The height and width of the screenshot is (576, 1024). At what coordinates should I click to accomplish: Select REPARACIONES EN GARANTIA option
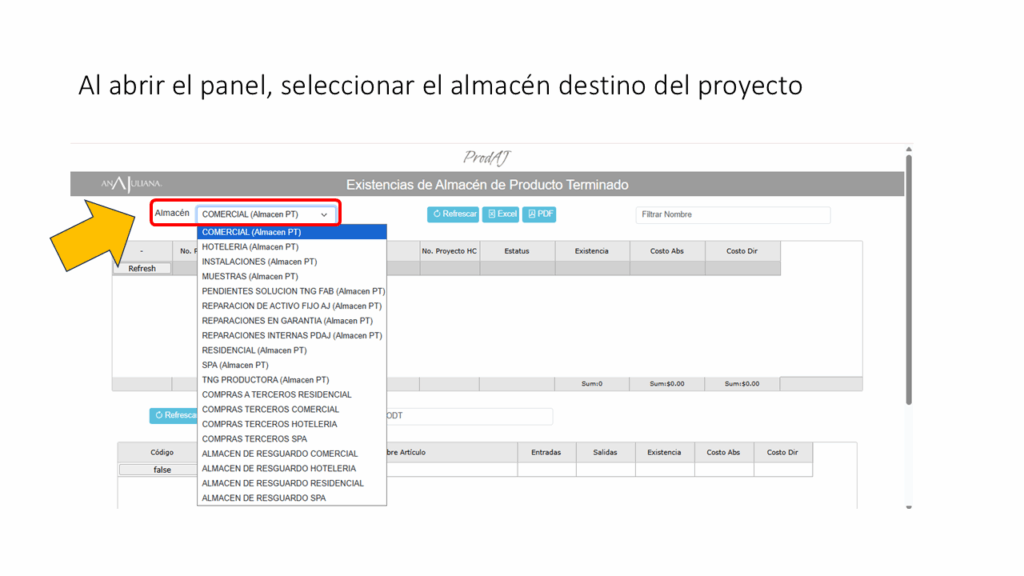coord(287,321)
